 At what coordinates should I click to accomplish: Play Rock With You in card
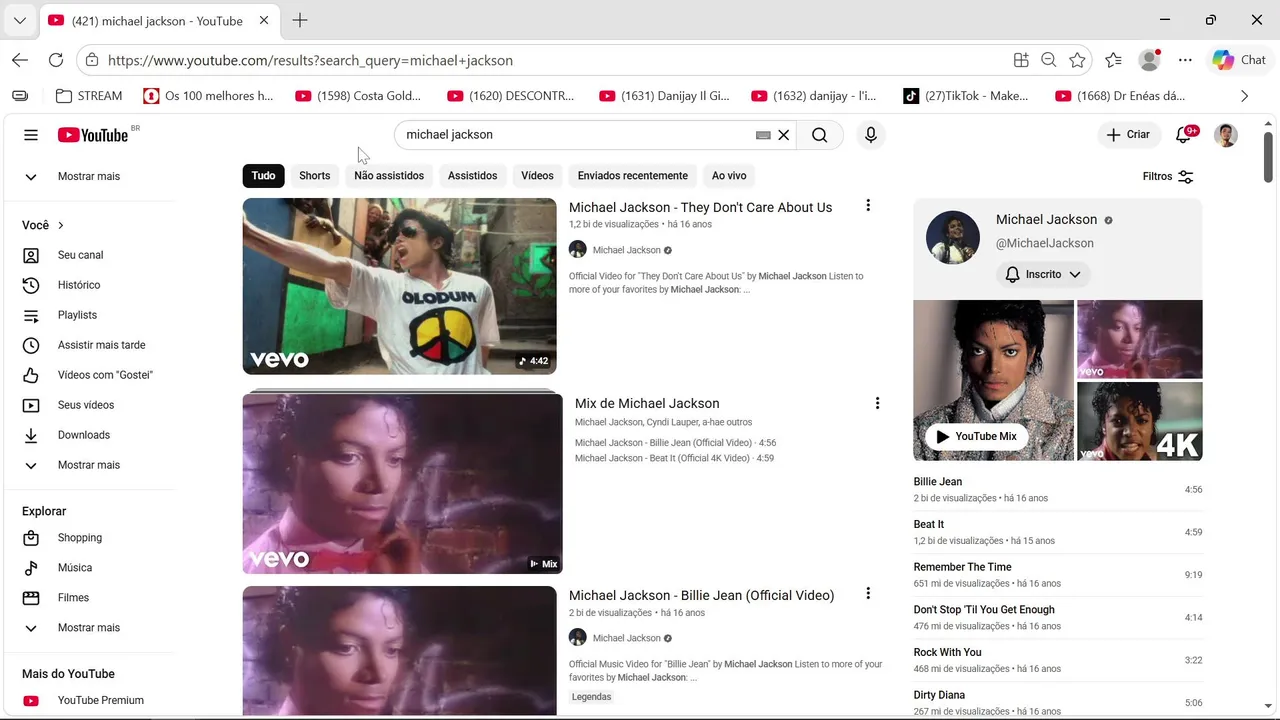(1057, 660)
